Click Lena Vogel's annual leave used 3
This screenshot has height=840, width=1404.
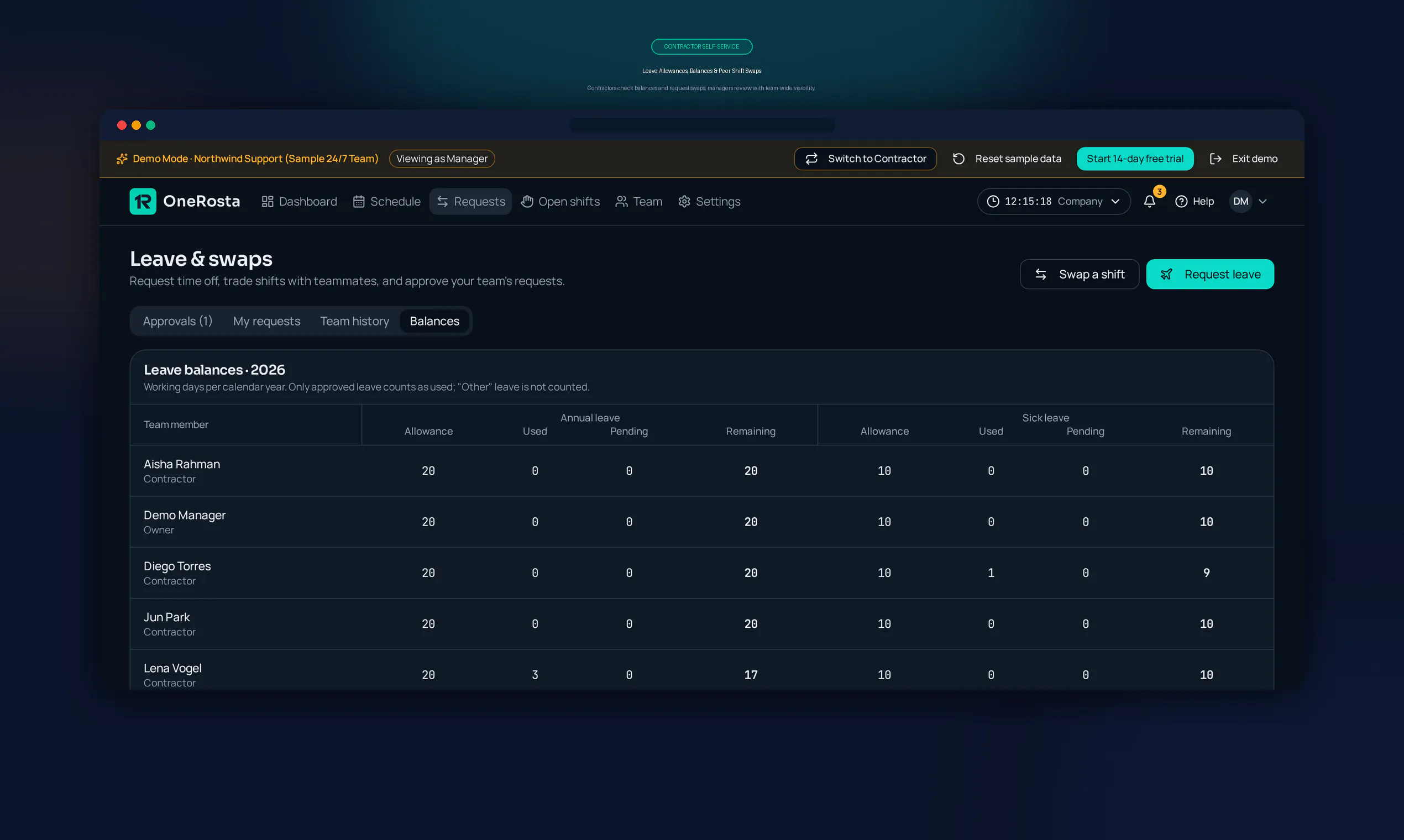(535, 675)
